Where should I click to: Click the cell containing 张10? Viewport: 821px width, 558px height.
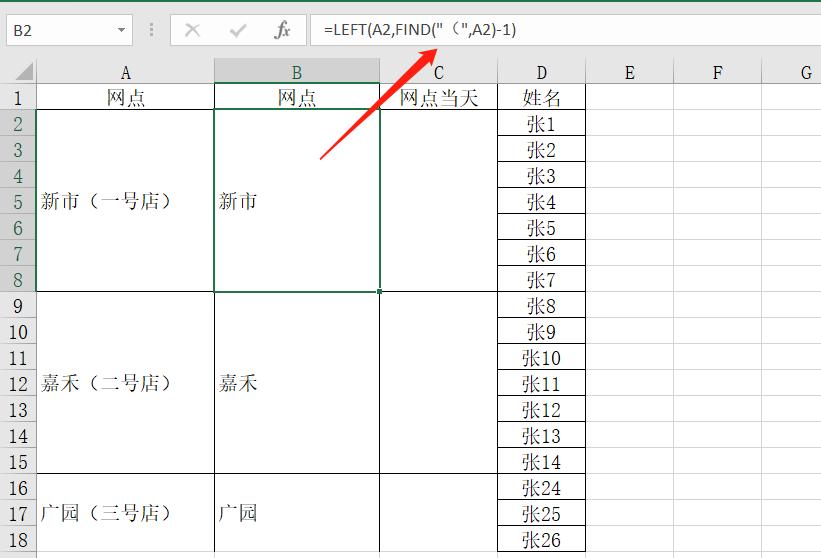coord(541,357)
